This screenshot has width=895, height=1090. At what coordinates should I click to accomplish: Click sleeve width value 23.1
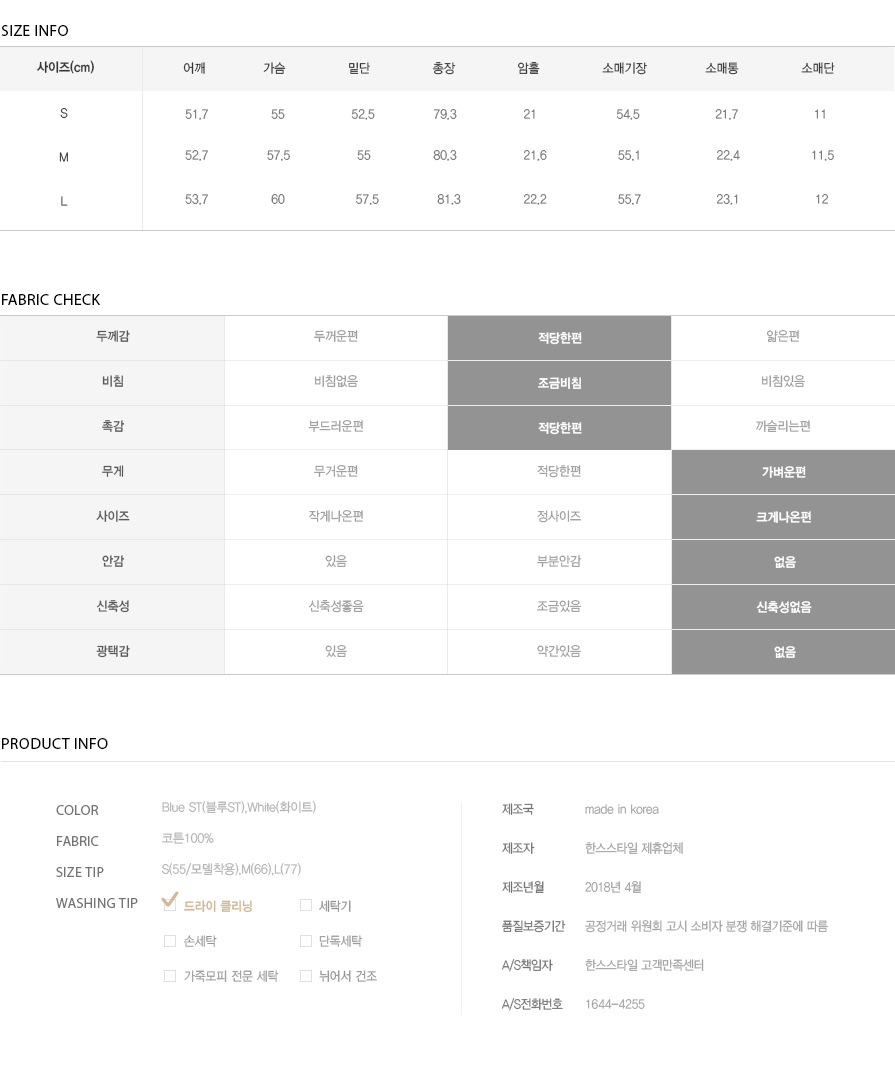pyautogui.click(x=727, y=199)
